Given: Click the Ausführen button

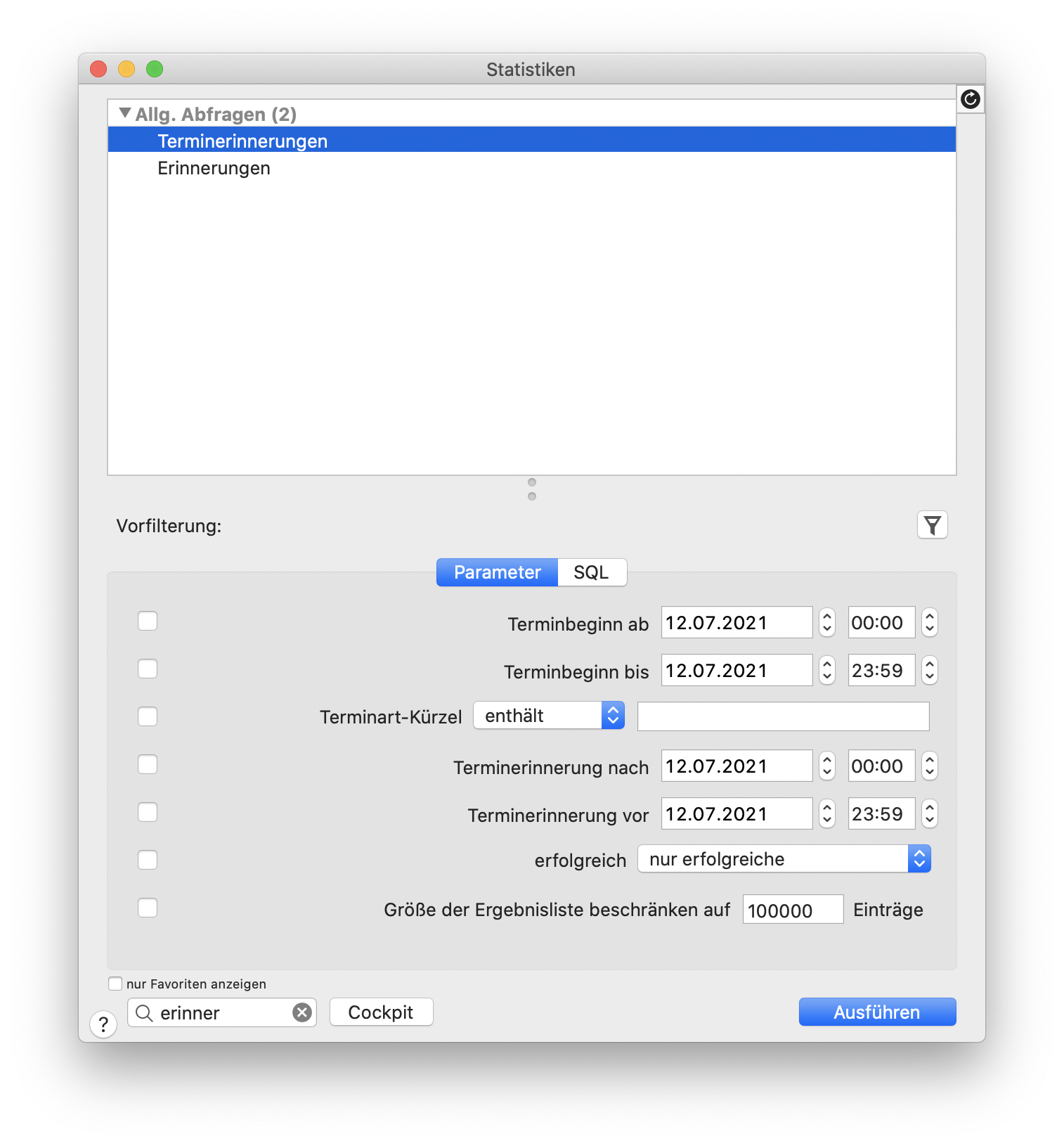Looking at the screenshot, I should pyautogui.click(x=877, y=1012).
